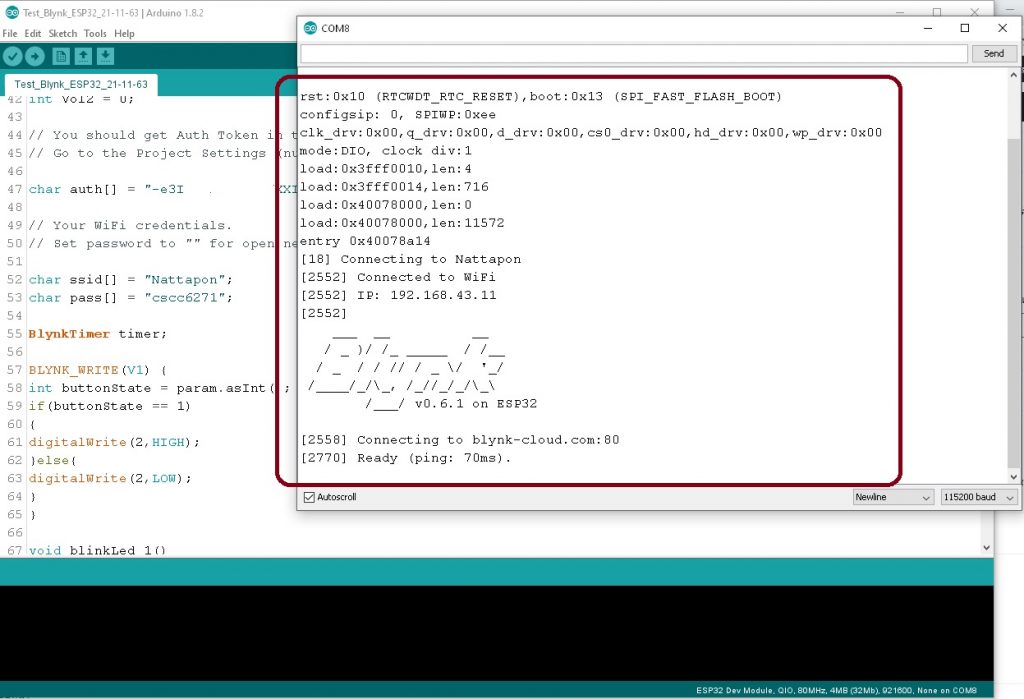Image resolution: width=1024 pixels, height=699 pixels.
Task: Close the COM8 serial monitor window
Action: point(1002,28)
